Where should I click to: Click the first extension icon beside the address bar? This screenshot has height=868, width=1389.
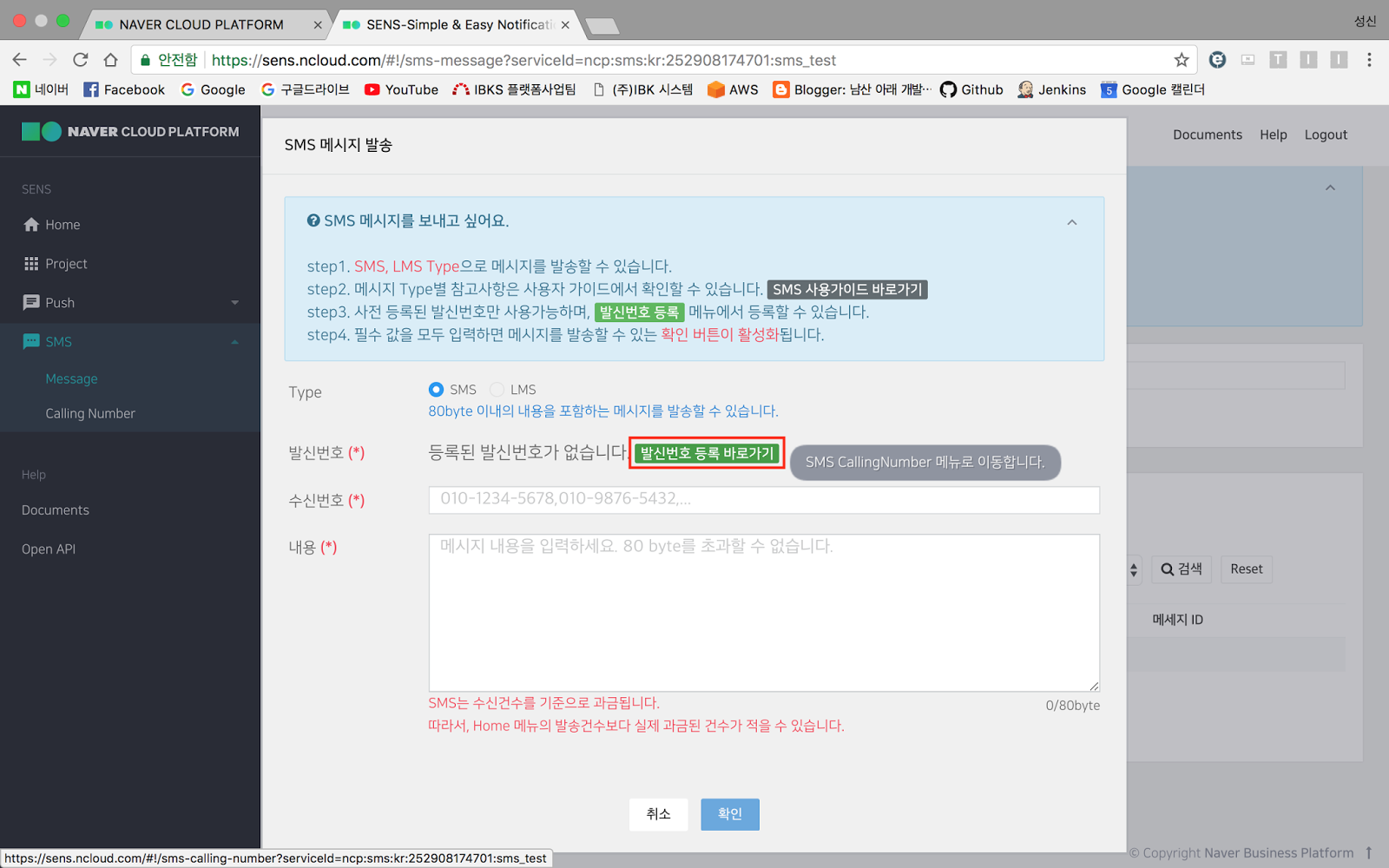coord(1217,60)
